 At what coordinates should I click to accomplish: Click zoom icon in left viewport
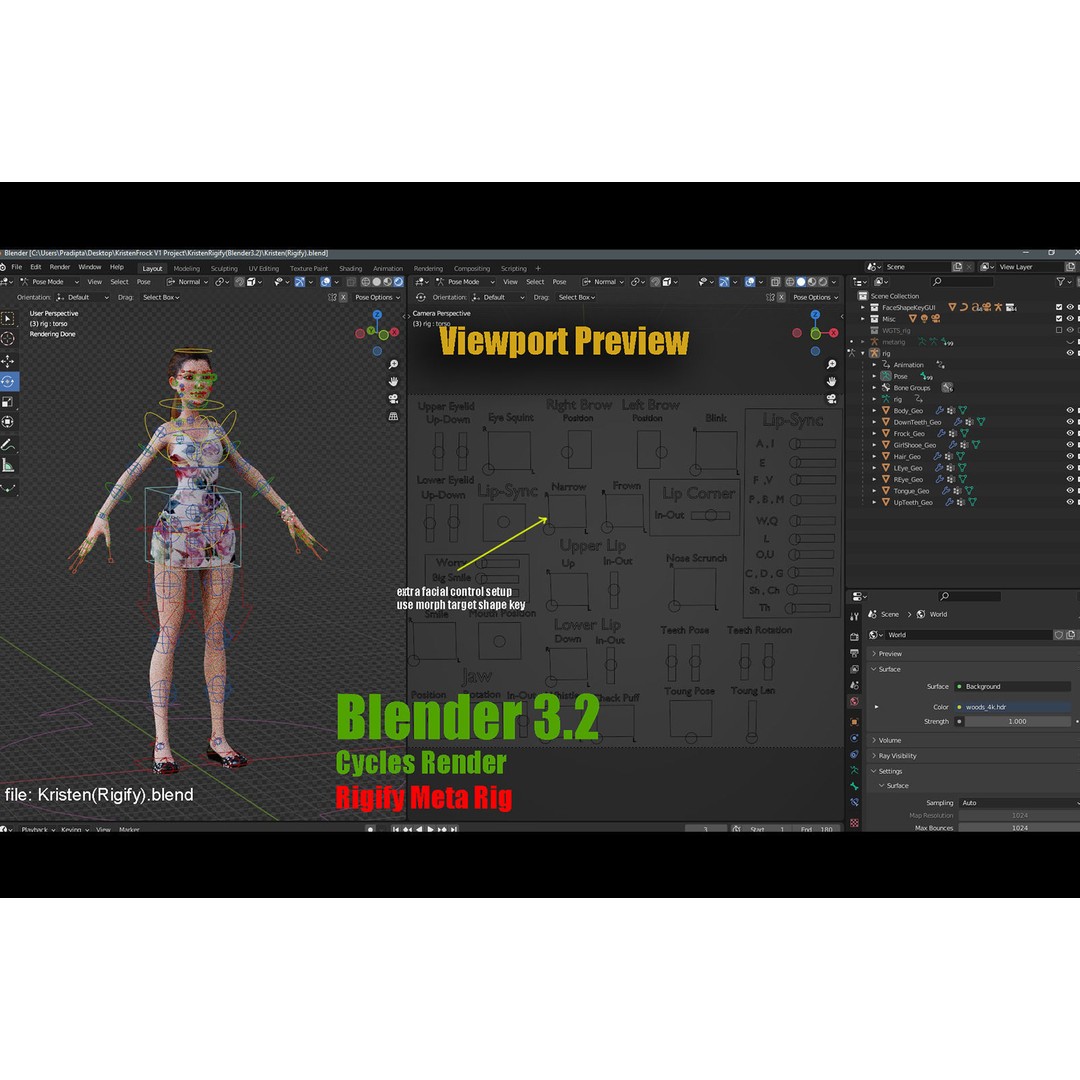(x=393, y=364)
